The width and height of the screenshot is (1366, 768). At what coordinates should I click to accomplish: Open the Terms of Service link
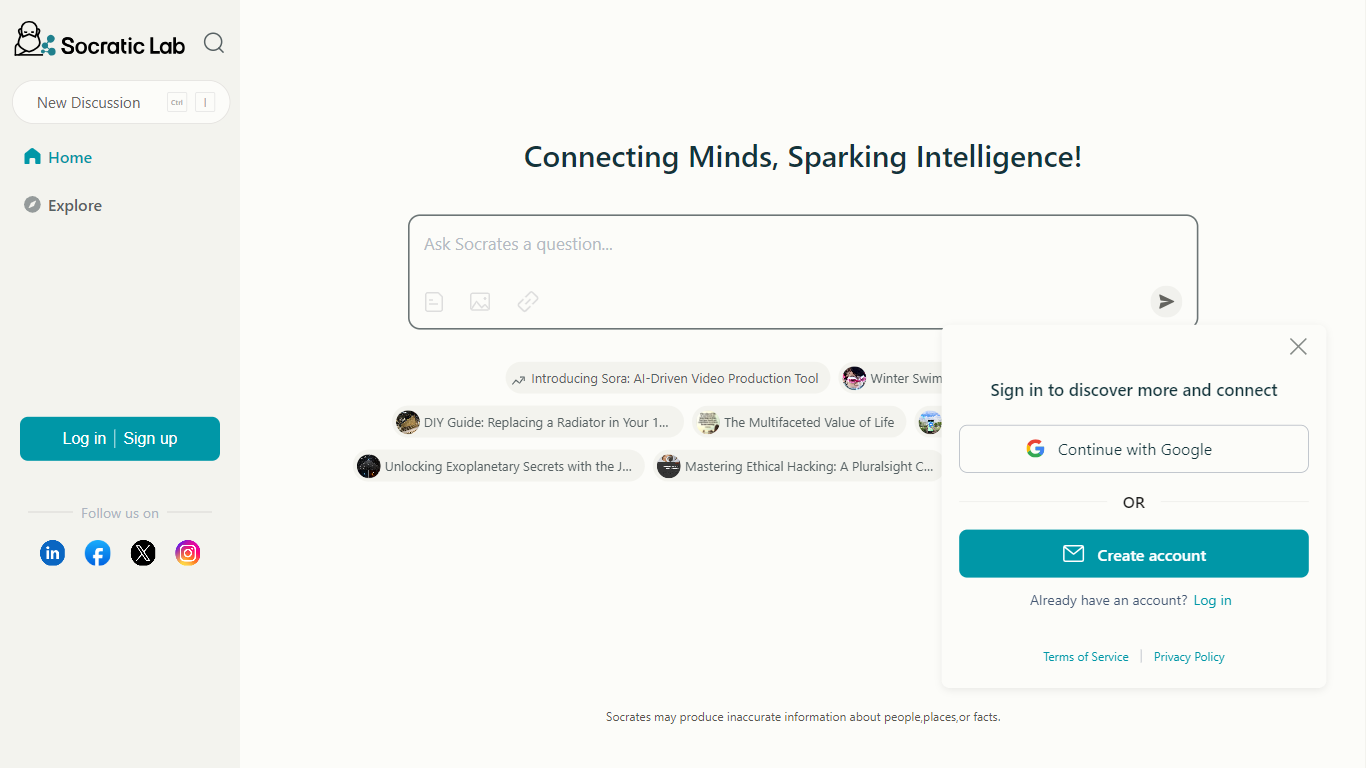[1085, 657]
